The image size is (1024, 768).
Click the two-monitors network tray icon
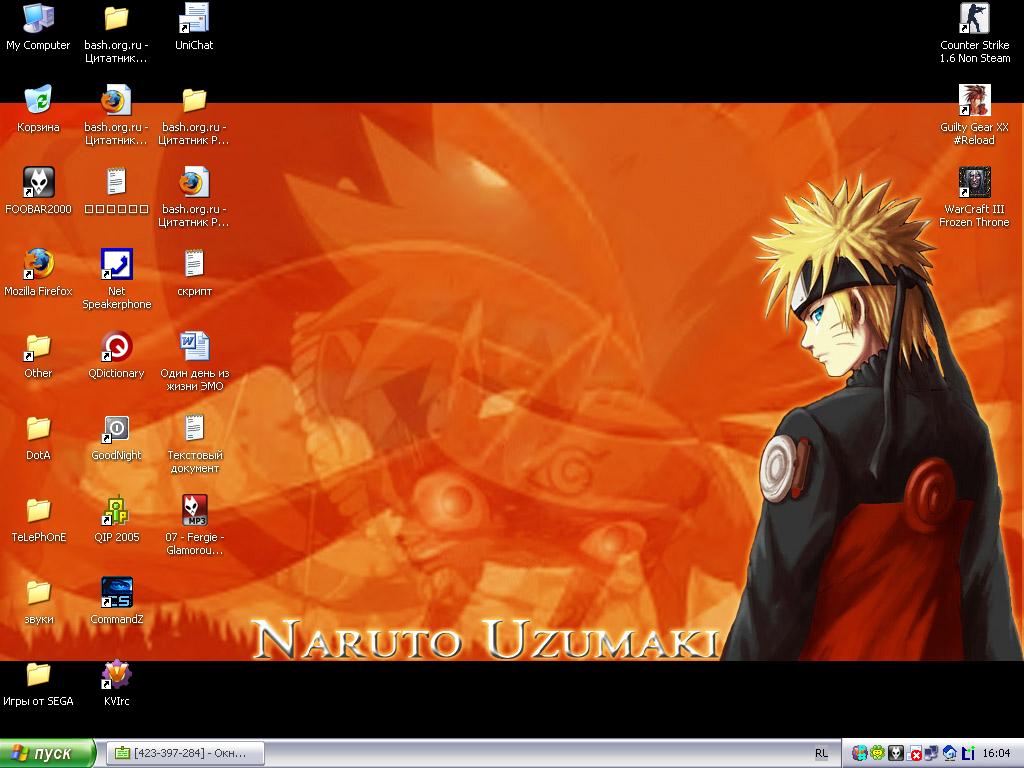931,753
